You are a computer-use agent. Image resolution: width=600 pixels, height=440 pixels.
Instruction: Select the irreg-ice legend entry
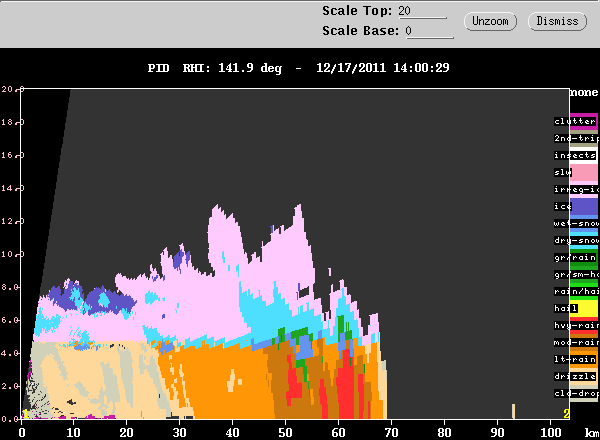(x=575, y=189)
